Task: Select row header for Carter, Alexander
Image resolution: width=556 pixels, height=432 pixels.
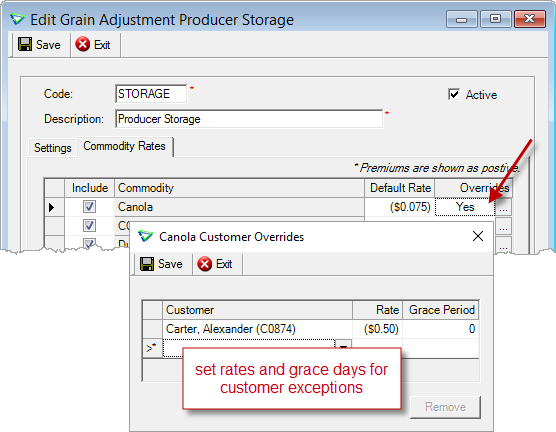Action: click(x=152, y=329)
